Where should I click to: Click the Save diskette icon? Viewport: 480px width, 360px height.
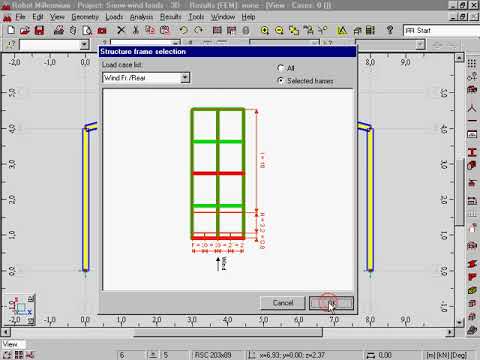(40, 30)
